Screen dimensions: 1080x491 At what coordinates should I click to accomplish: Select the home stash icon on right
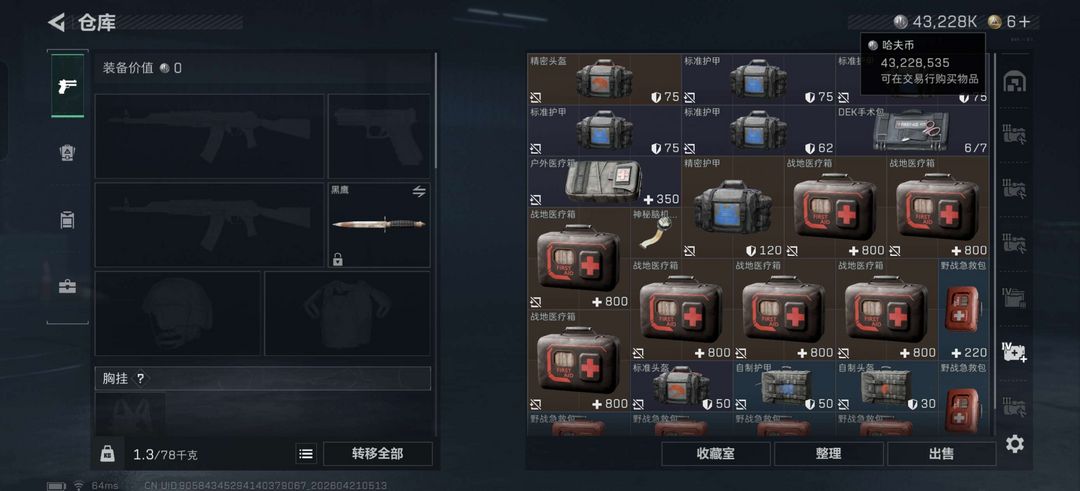1012,82
